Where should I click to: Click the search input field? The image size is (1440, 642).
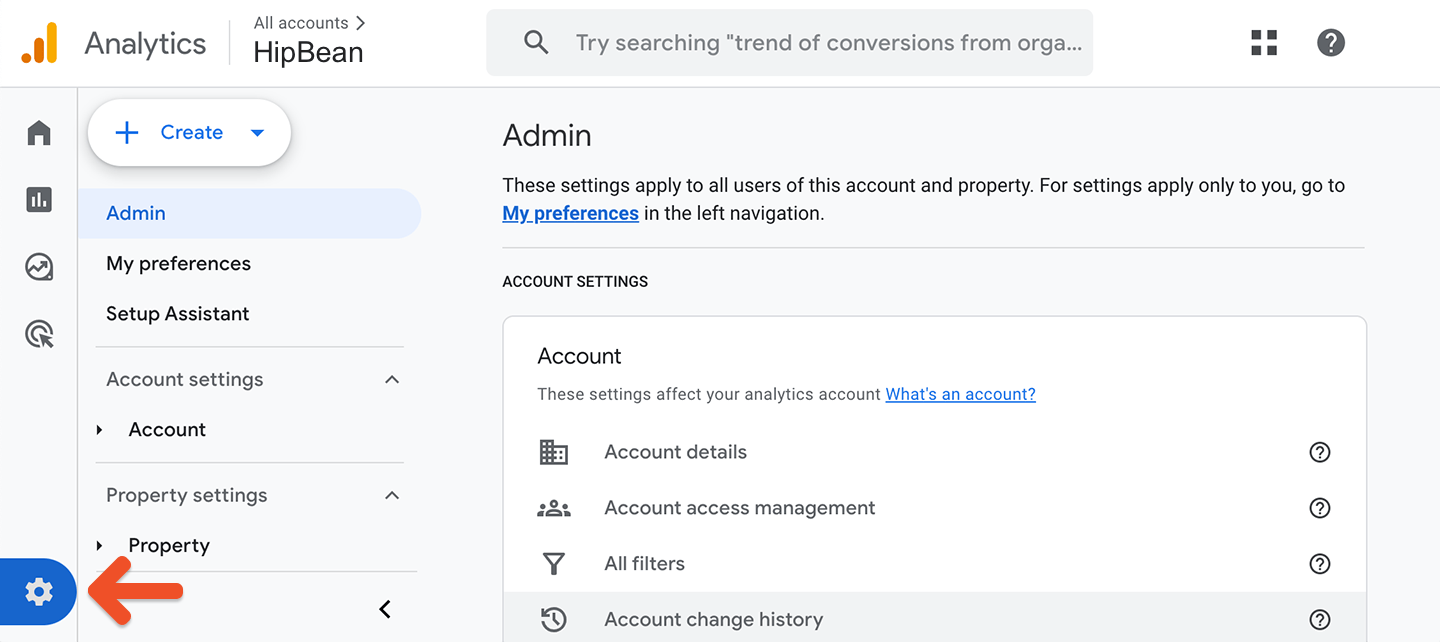tap(828, 43)
